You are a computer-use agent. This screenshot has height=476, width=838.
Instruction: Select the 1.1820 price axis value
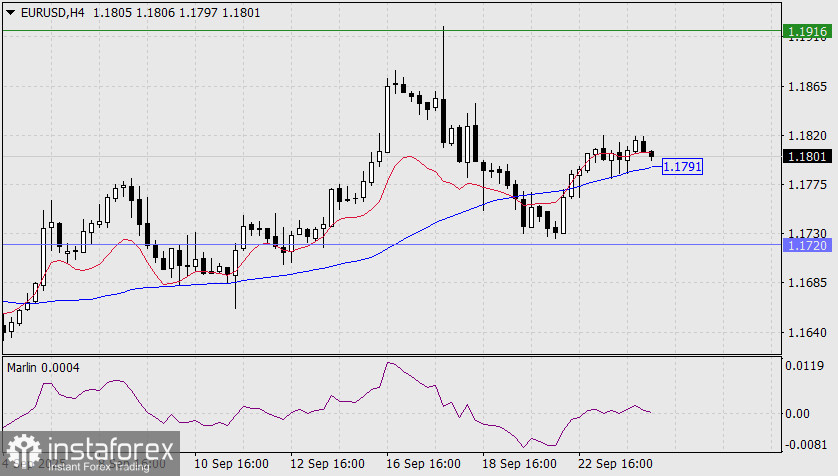point(807,136)
